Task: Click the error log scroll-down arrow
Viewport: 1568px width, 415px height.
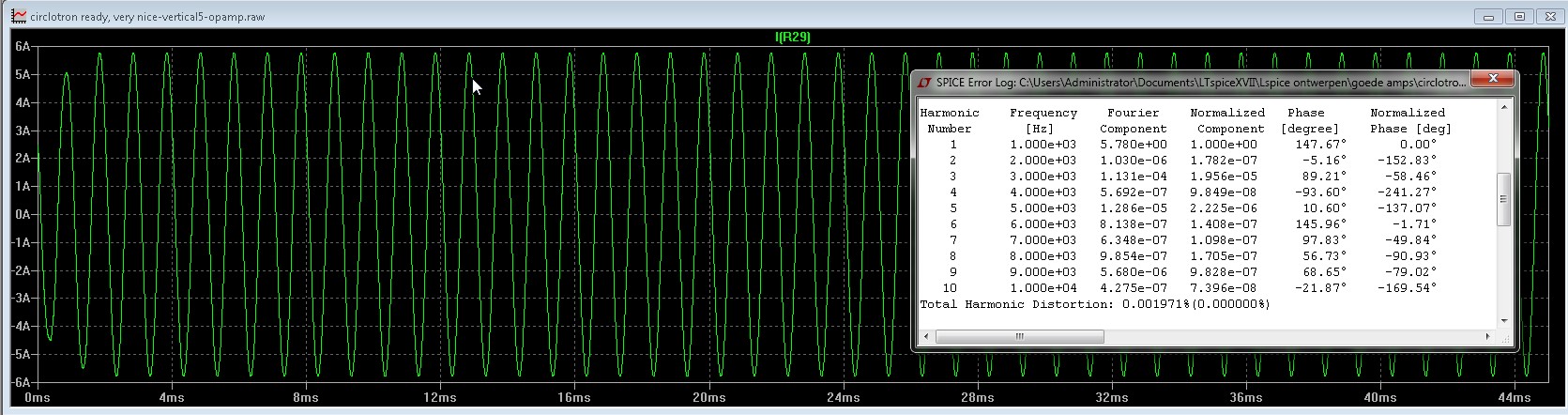Action: (x=1502, y=320)
